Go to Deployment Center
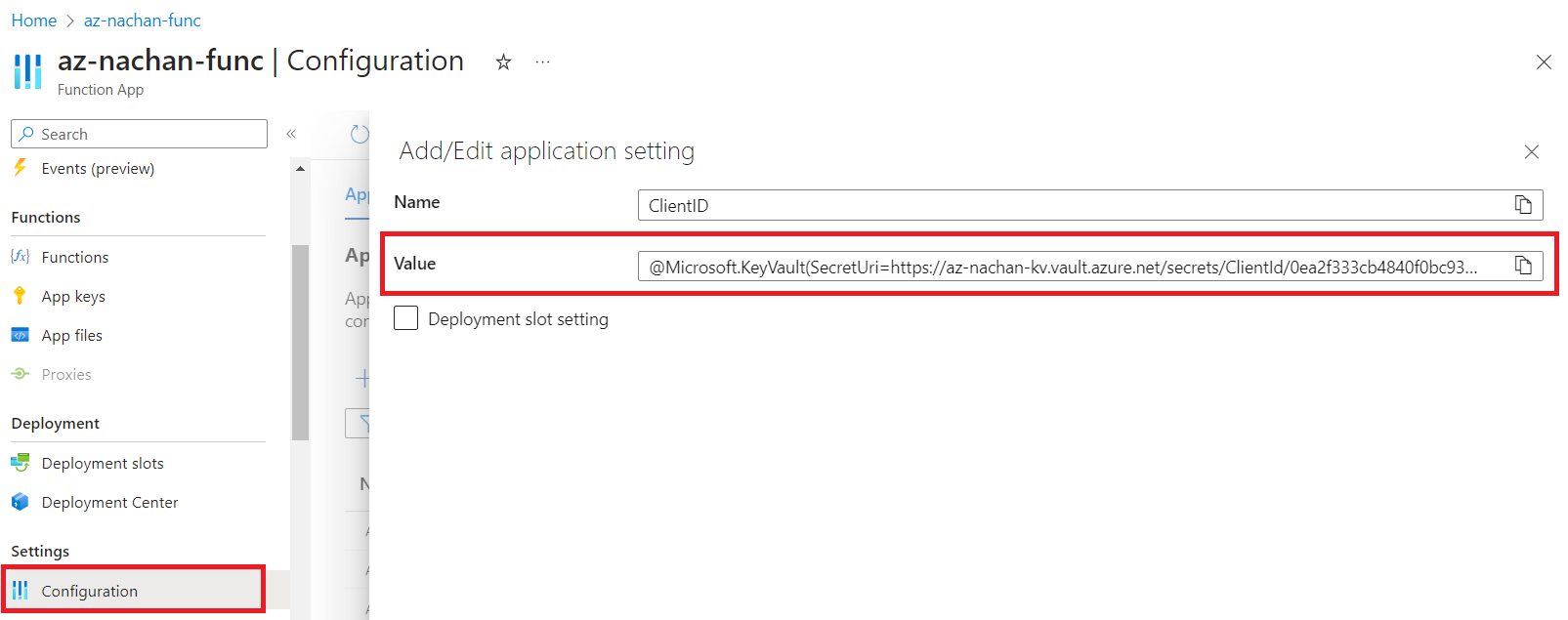 (109, 503)
